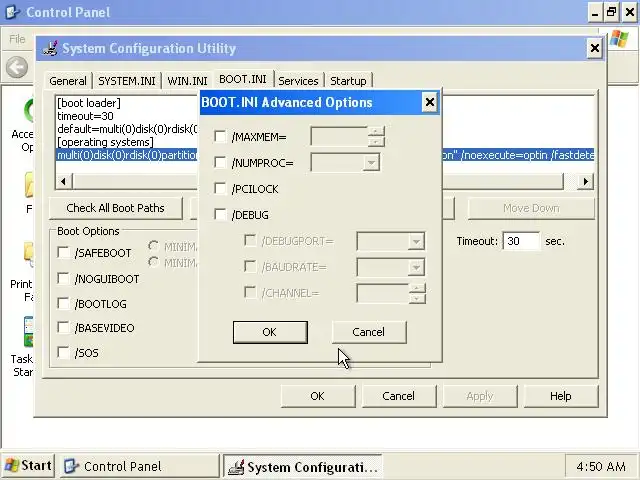The width and height of the screenshot is (640, 480).
Task: Restore down the Control Panel window
Action: point(612,12)
